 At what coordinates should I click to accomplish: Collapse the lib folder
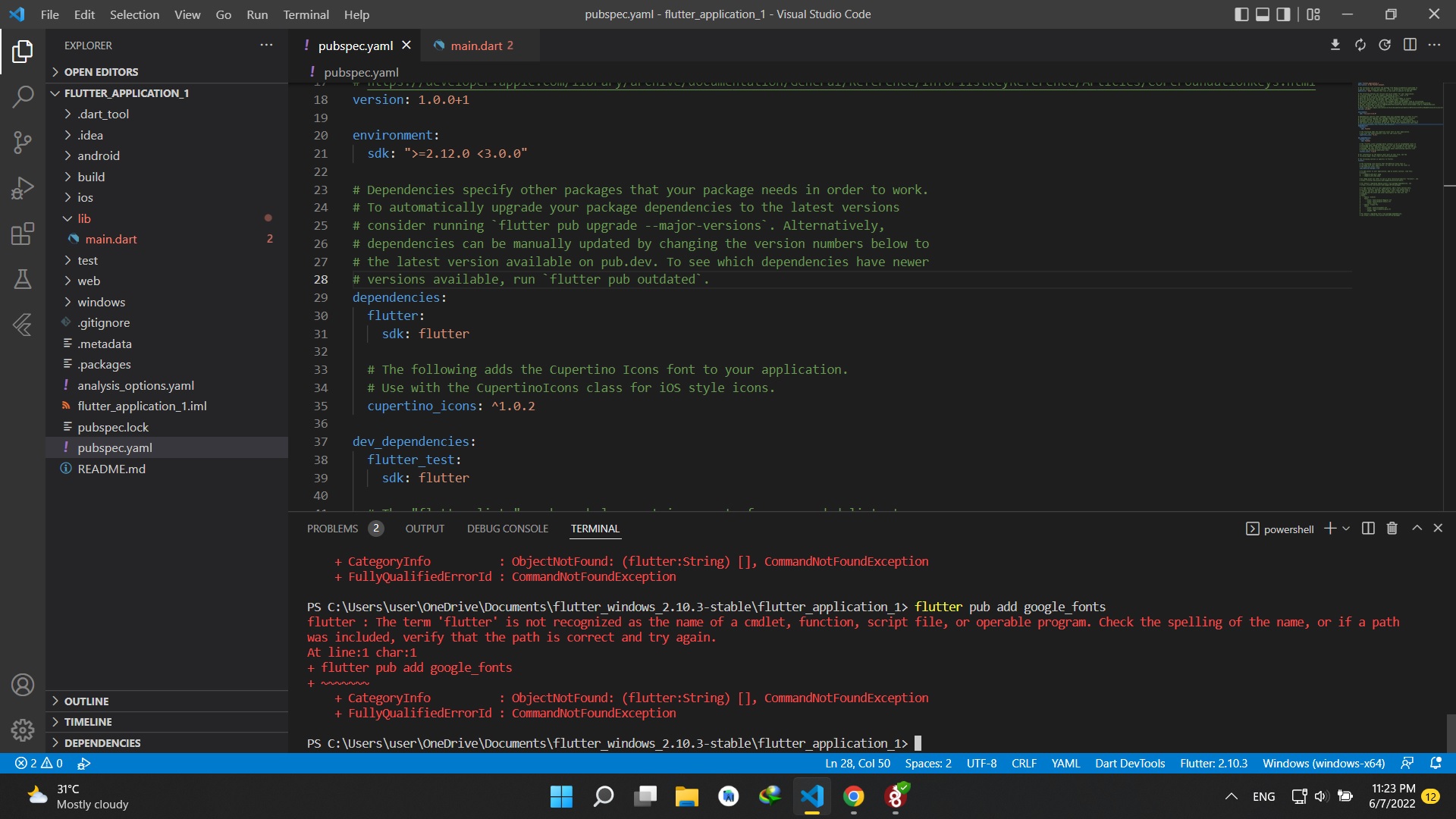pos(167,218)
